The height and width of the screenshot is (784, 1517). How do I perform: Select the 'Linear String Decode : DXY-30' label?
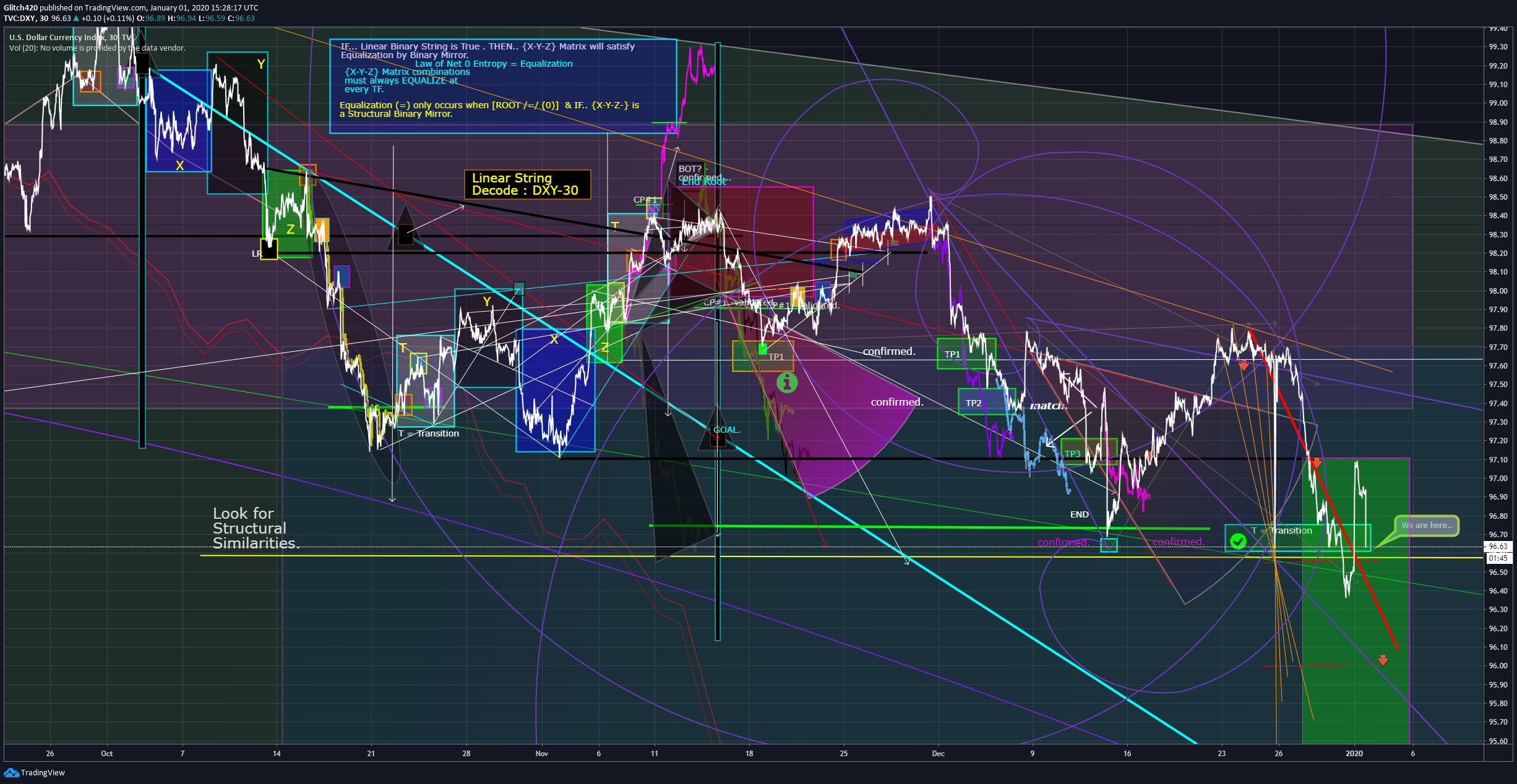tap(527, 184)
